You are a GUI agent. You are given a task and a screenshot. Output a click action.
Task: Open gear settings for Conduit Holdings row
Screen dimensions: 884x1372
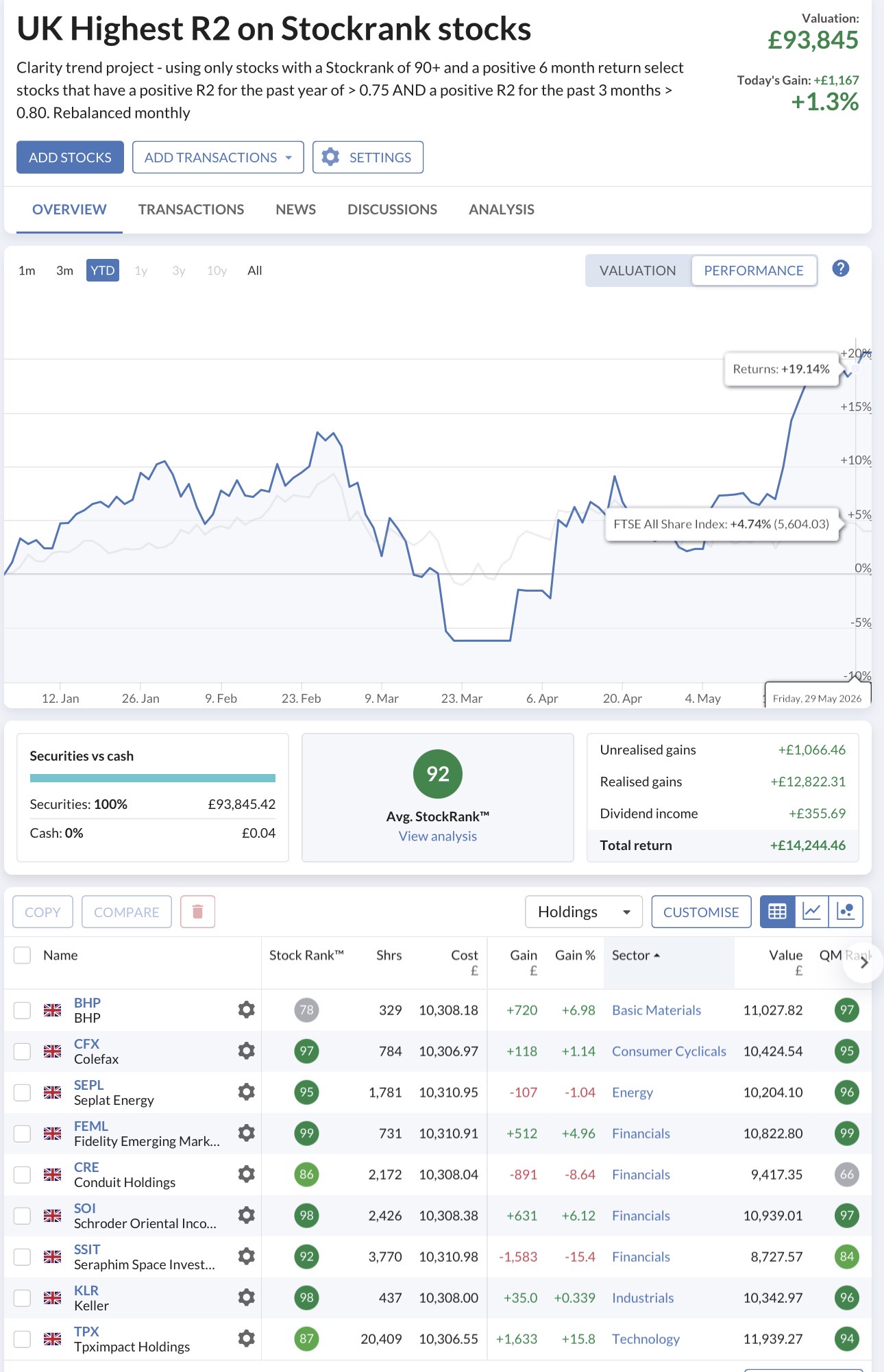(247, 1174)
